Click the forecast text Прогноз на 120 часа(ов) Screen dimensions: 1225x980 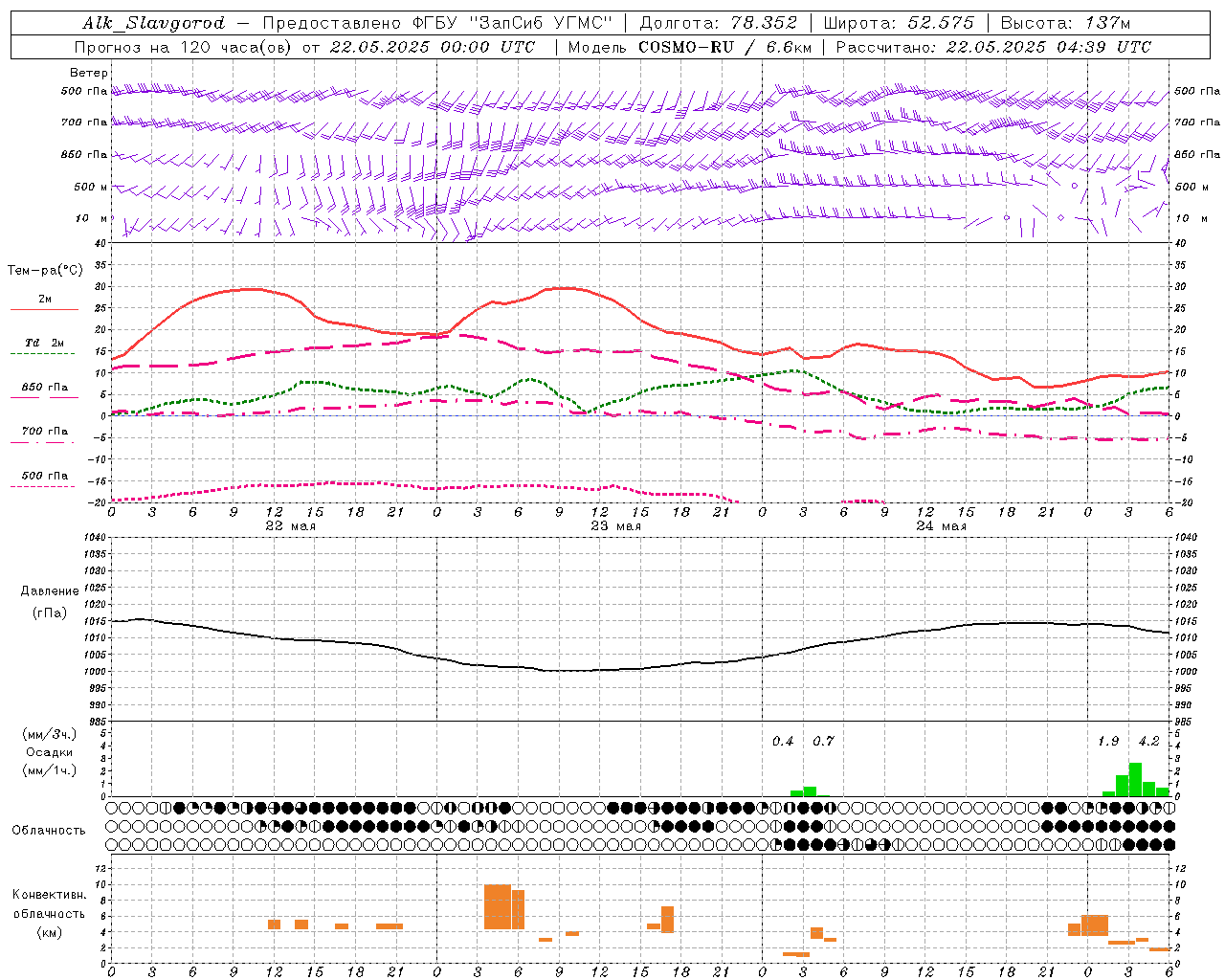184,47
